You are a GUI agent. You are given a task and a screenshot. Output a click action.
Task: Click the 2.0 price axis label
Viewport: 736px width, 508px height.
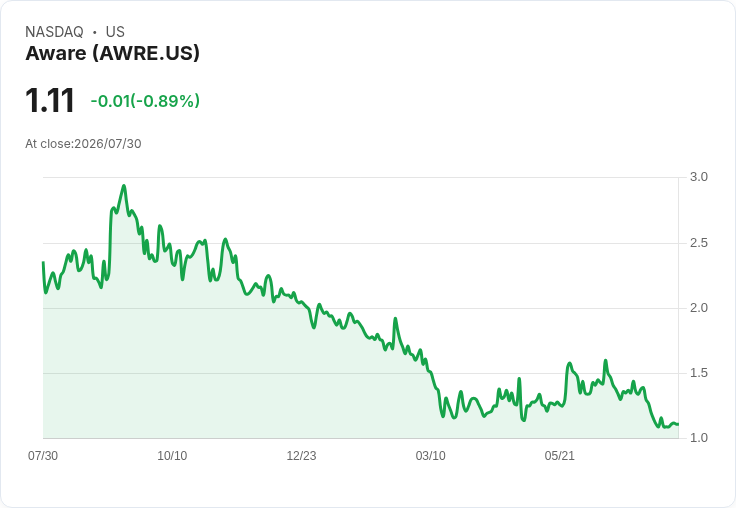(698, 308)
